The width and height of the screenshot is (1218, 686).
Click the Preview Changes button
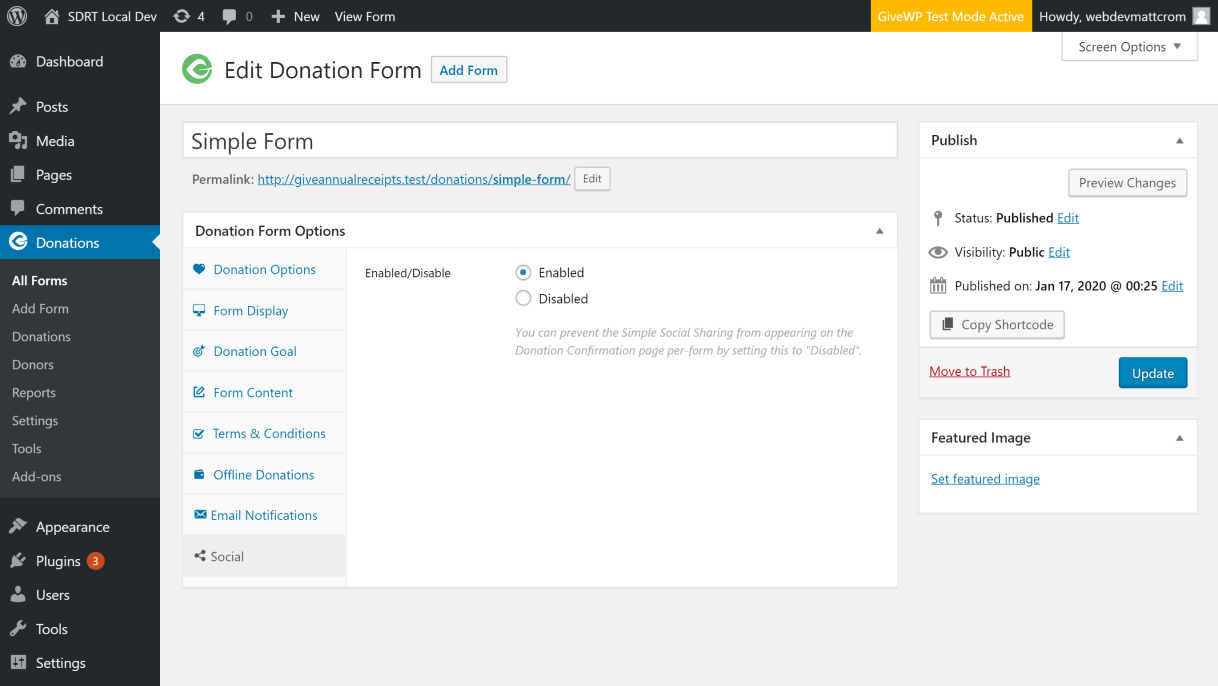pyautogui.click(x=1128, y=183)
